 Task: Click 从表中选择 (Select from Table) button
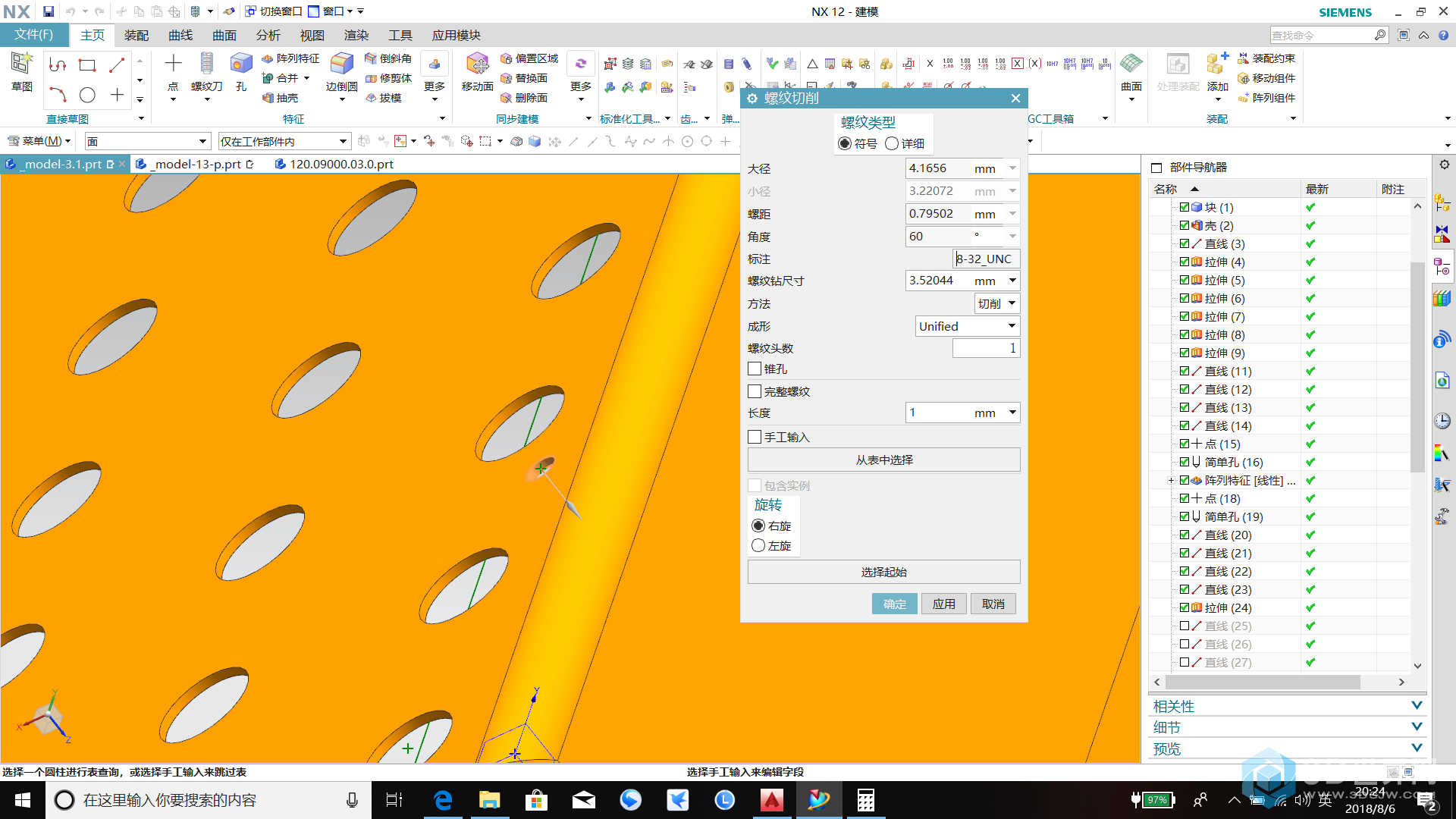(883, 459)
